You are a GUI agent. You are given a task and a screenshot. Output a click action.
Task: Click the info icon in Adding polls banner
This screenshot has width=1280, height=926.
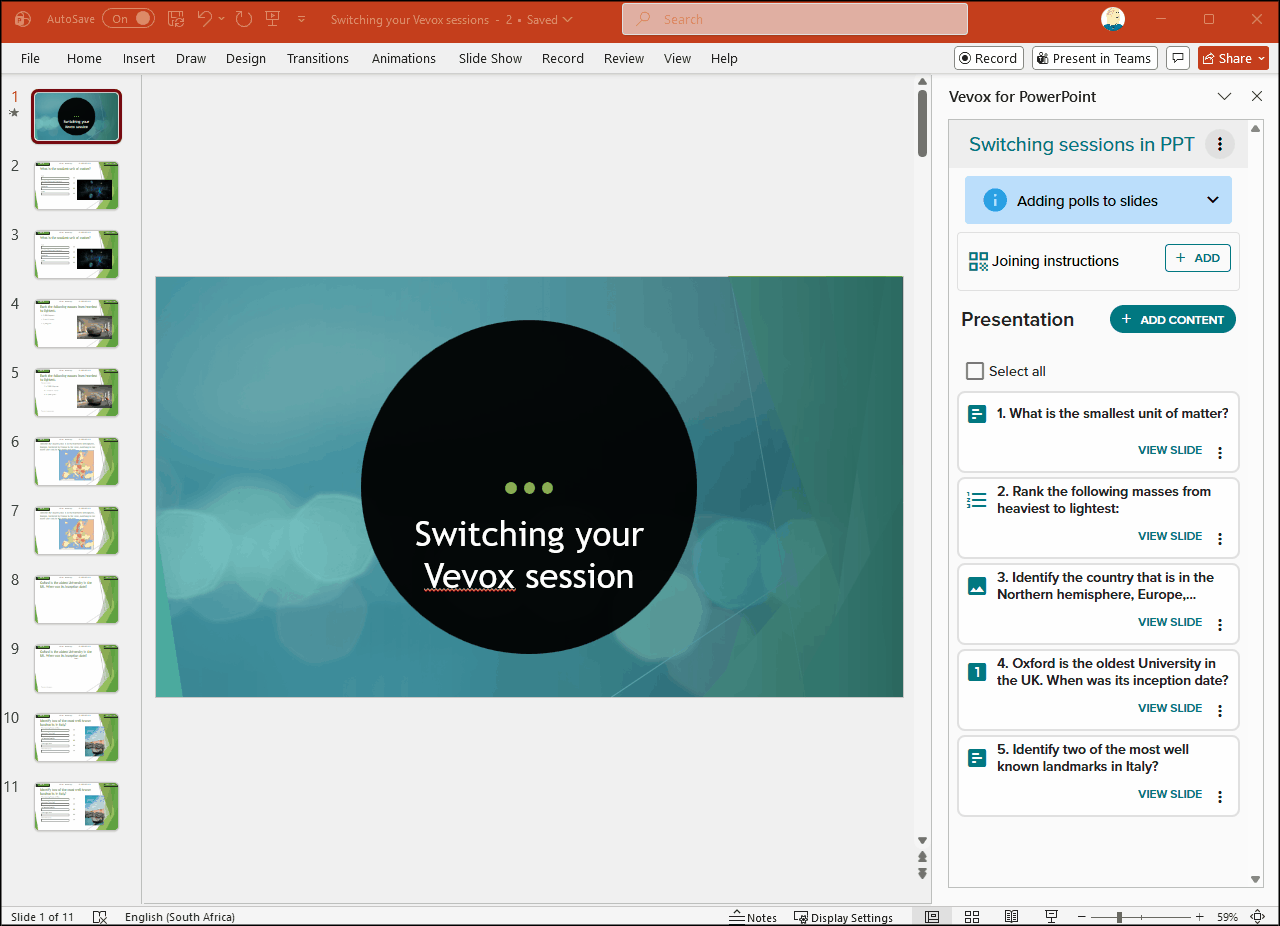[x=994, y=200]
